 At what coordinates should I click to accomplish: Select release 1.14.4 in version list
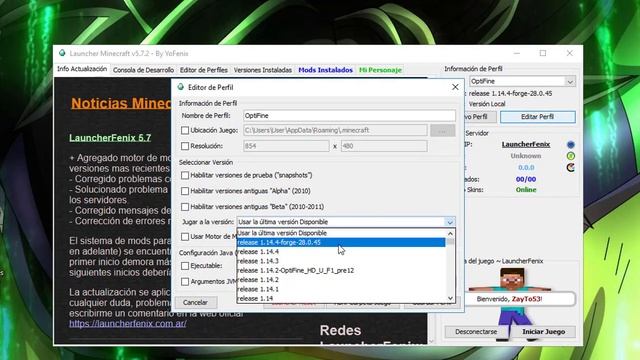(341, 252)
